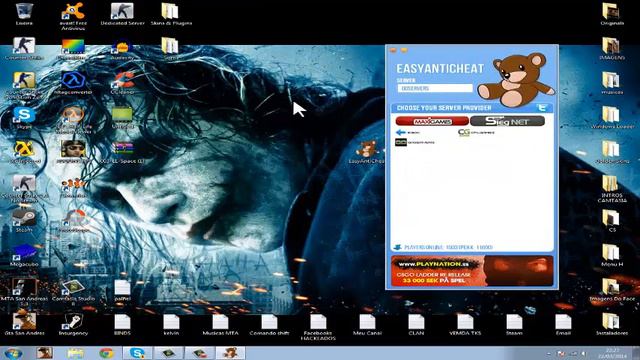Click the Playnation.se banner ad
Screen dimensions: 640x360
coord(472,271)
